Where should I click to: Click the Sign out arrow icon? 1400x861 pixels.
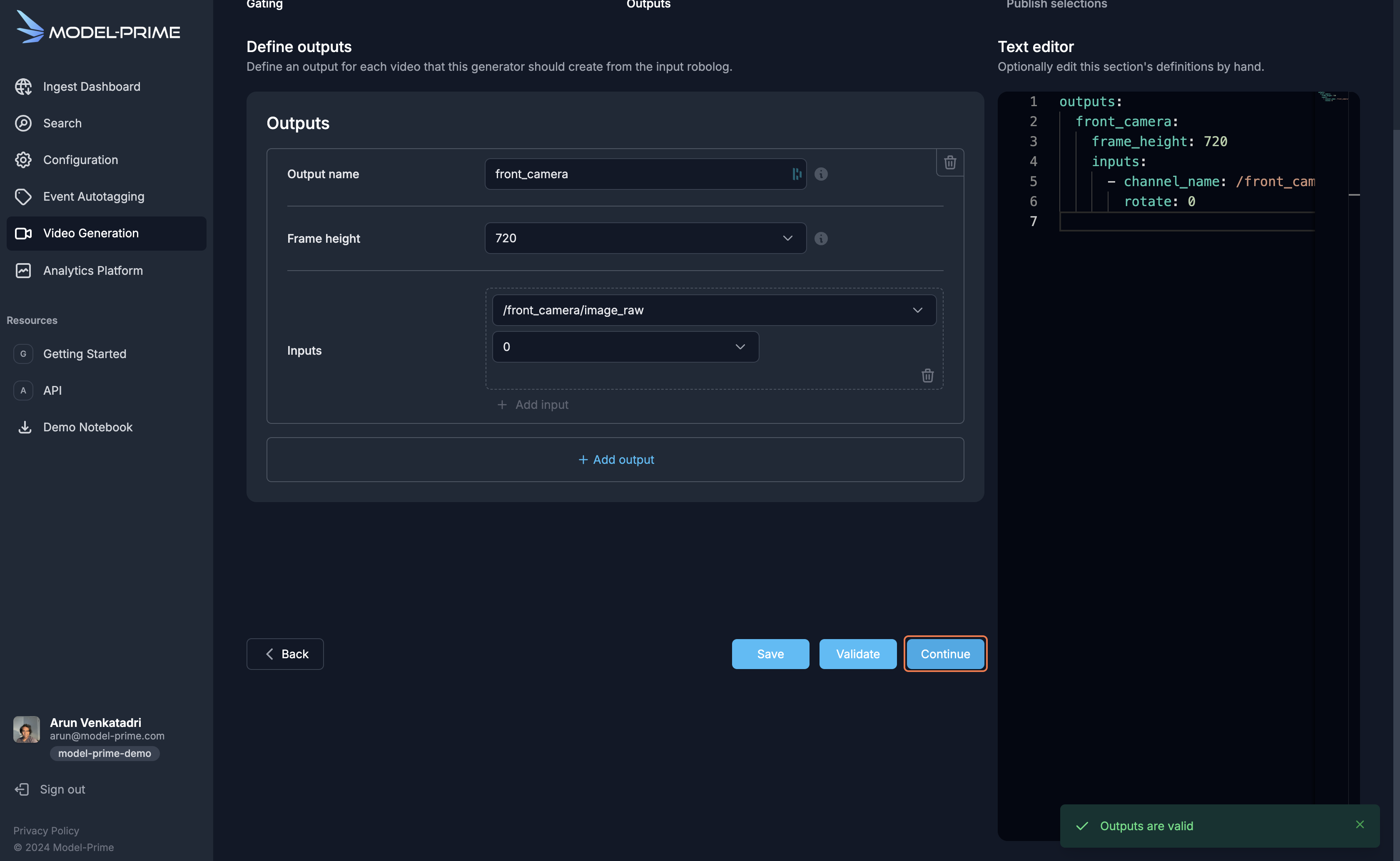22,789
